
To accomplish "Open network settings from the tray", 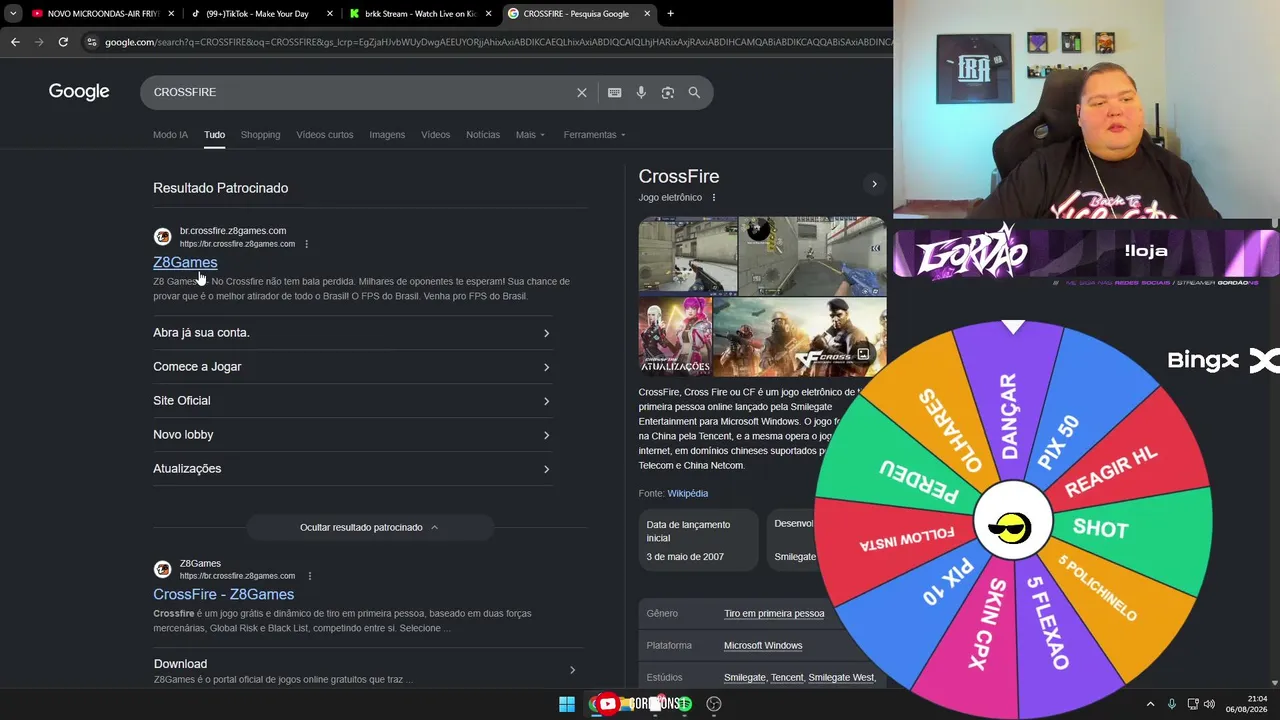I will click(x=1194, y=704).
